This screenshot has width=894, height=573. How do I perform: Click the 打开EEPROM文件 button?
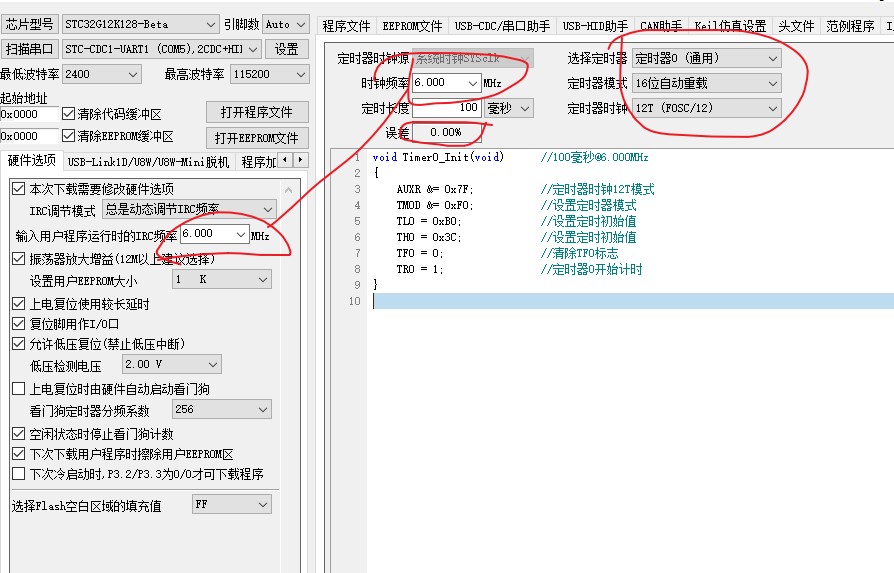[257, 138]
